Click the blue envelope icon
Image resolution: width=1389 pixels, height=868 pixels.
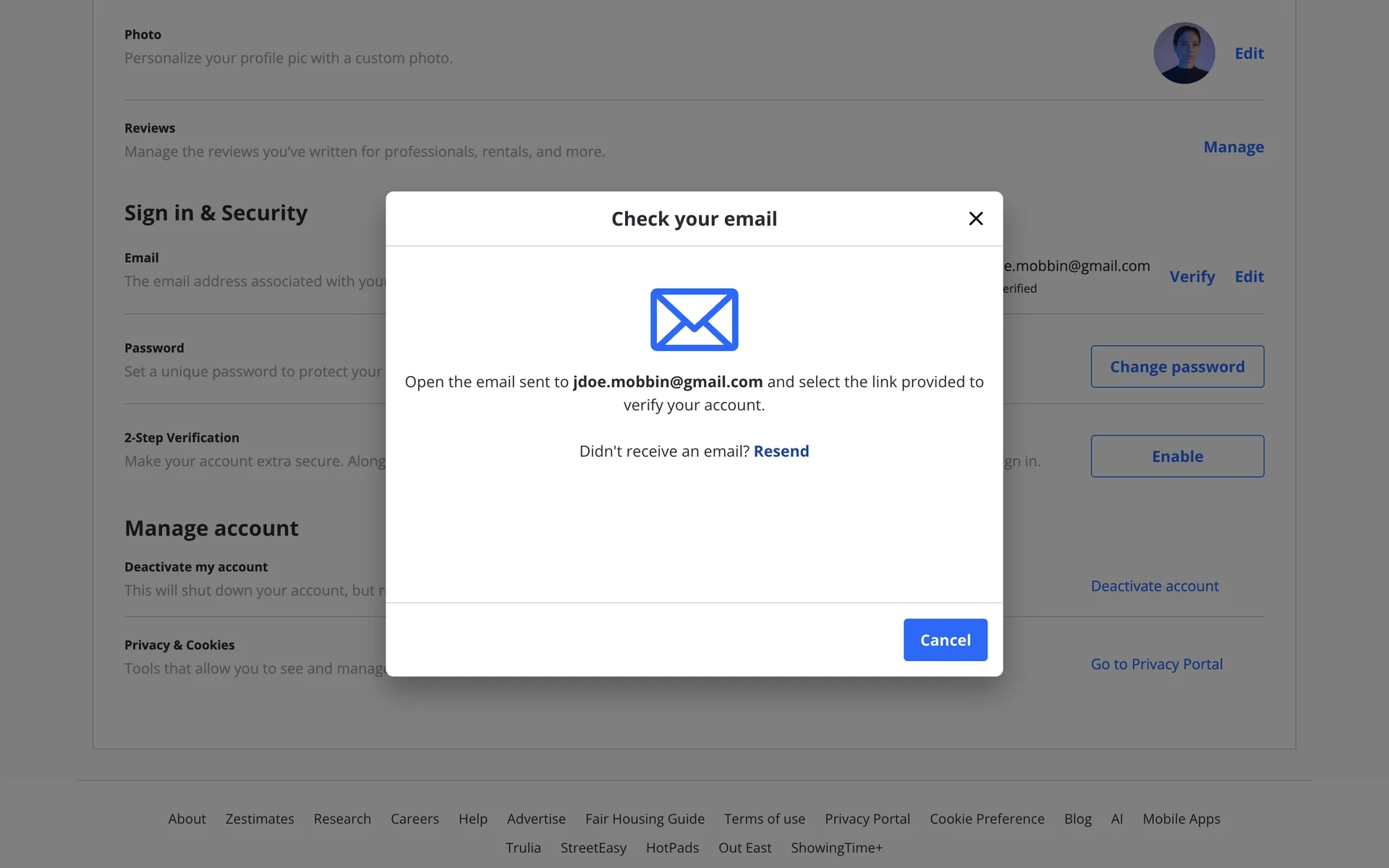pyautogui.click(x=694, y=320)
